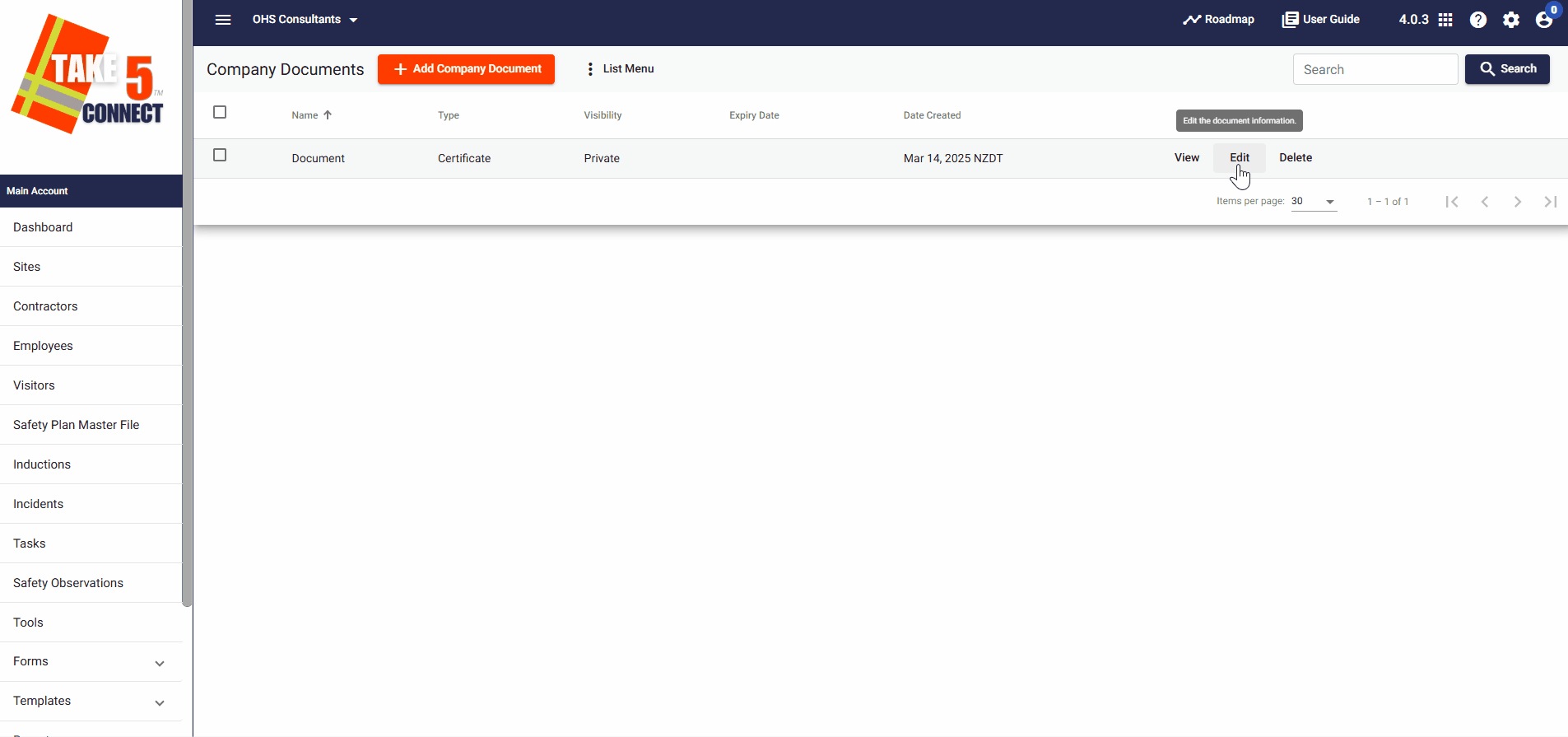Viewport: 1568px width, 737px height.
Task: Tick the select-all checkbox in table header
Action: (x=220, y=112)
